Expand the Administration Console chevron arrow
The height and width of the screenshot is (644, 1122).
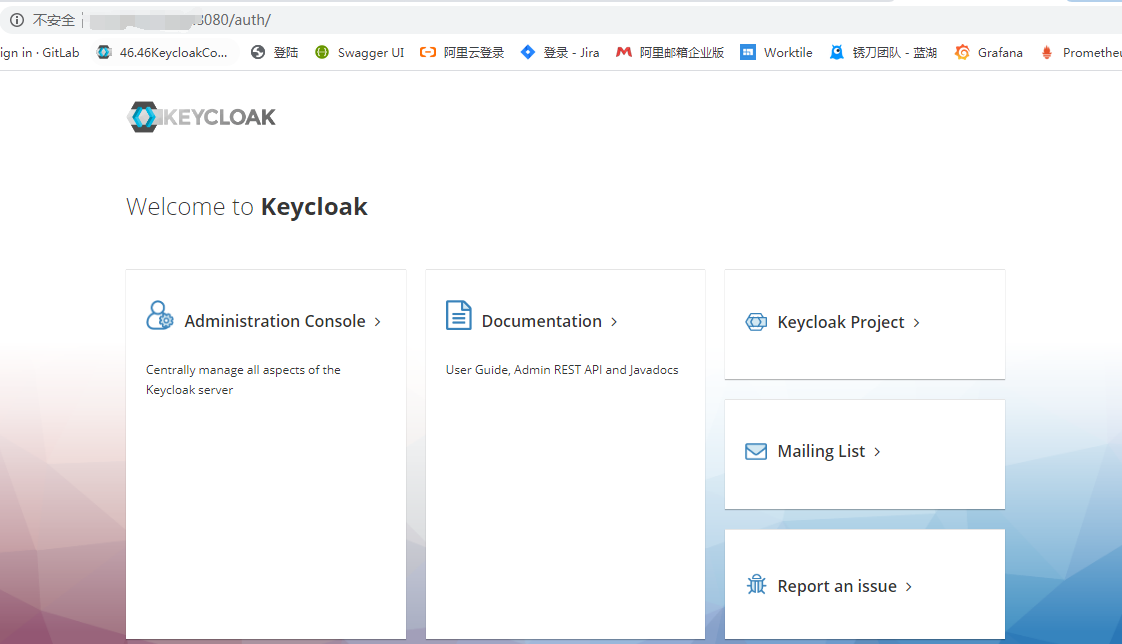[378, 321]
